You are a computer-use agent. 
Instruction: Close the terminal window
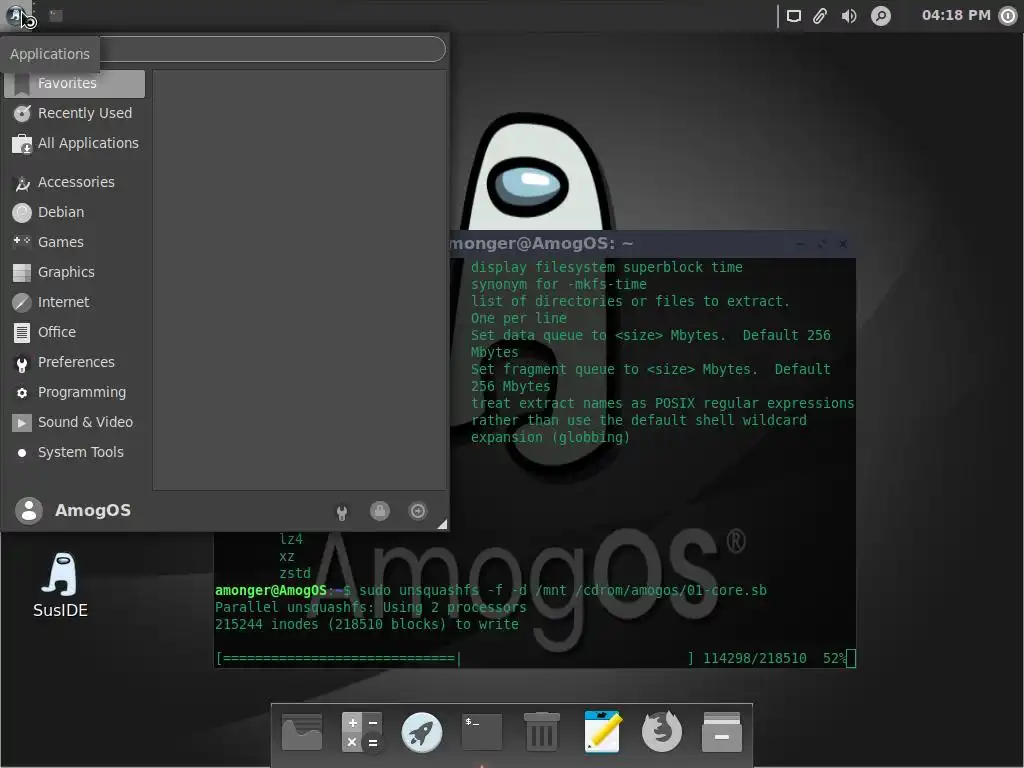[843, 244]
